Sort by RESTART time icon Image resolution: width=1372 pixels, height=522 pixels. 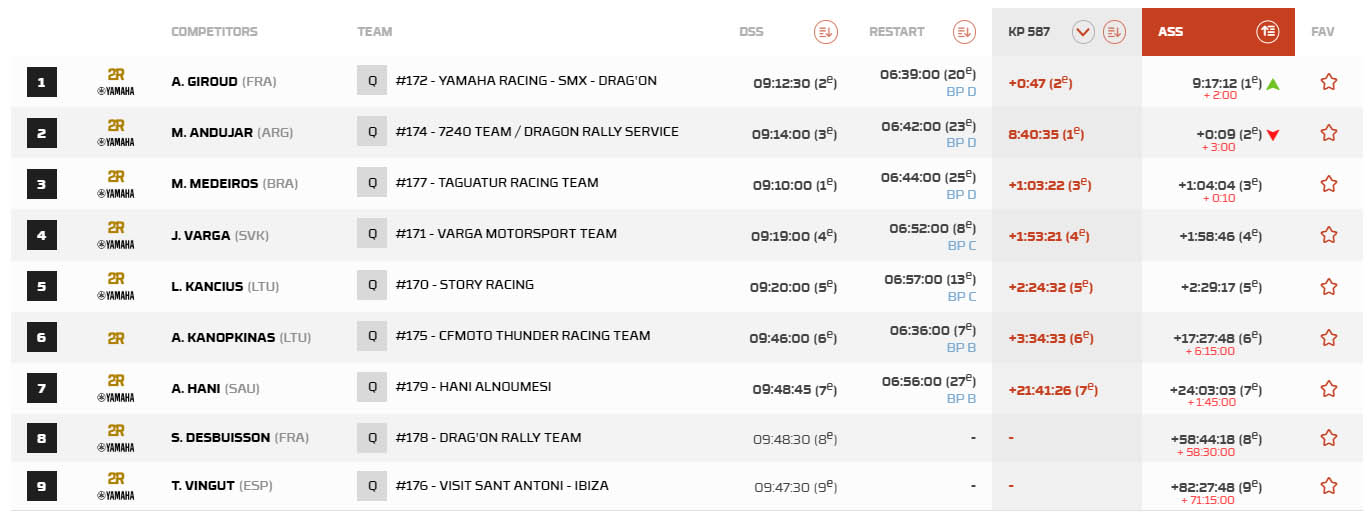tap(963, 32)
